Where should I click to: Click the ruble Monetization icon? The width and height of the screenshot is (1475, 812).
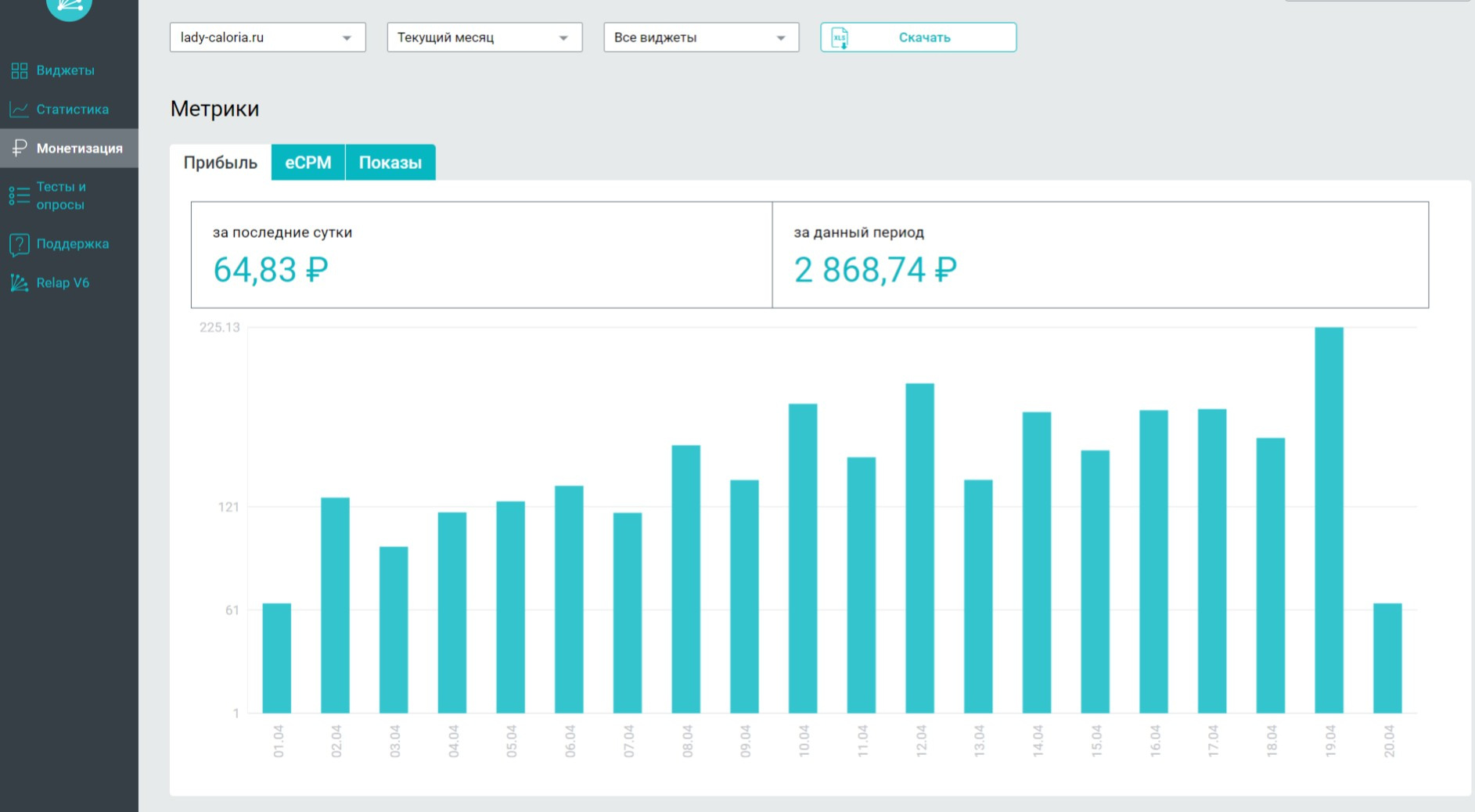click(x=20, y=148)
